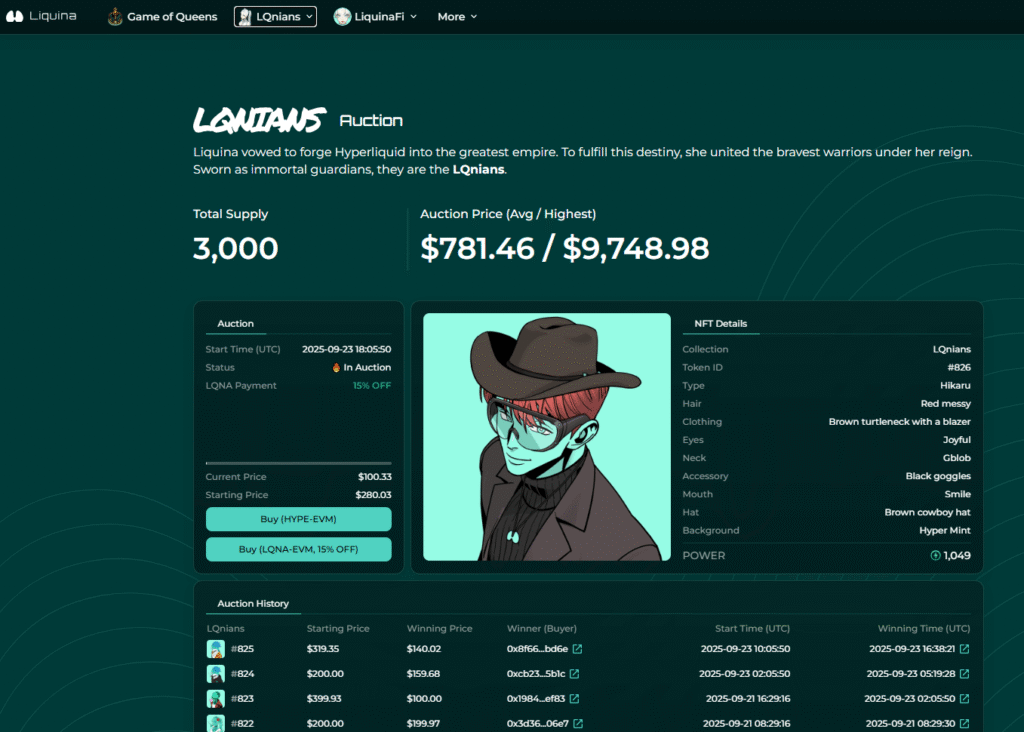This screenshot has width=1024, height=732.
Task: Open the More dropdown menu
Action: [457, 17]
